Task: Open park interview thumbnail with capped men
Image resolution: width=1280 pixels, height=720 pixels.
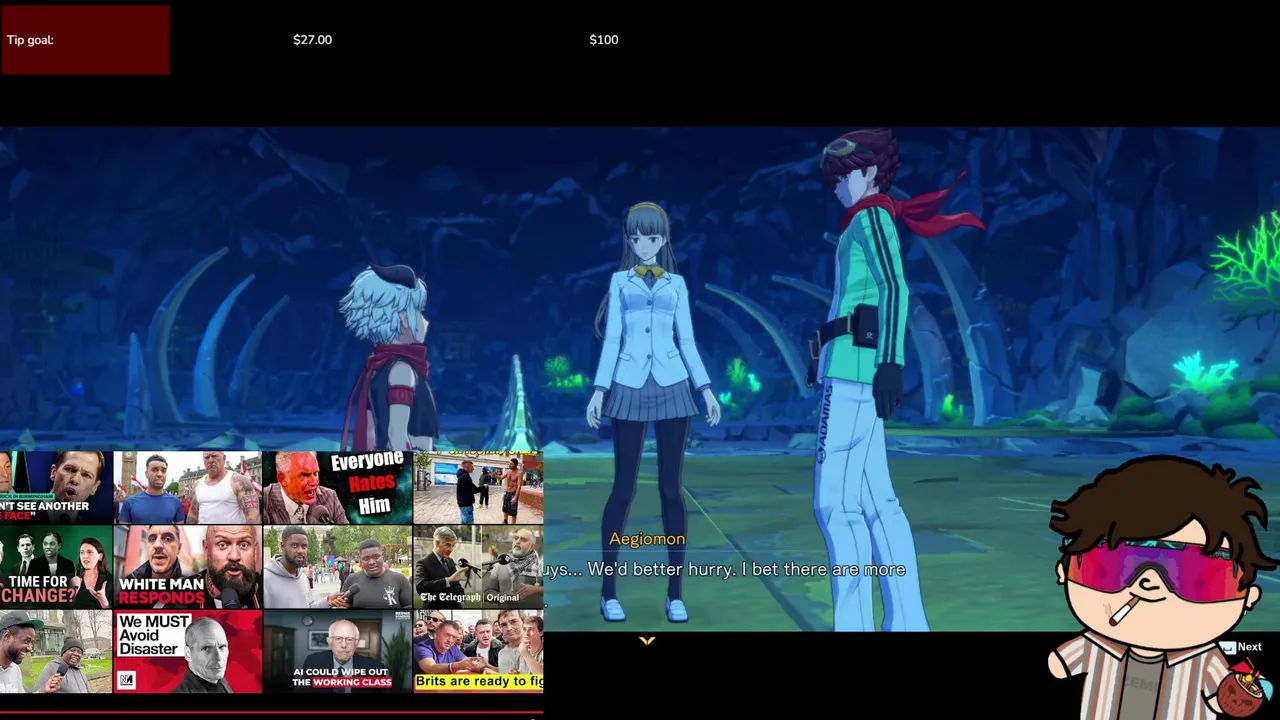Action: (56, 651)
